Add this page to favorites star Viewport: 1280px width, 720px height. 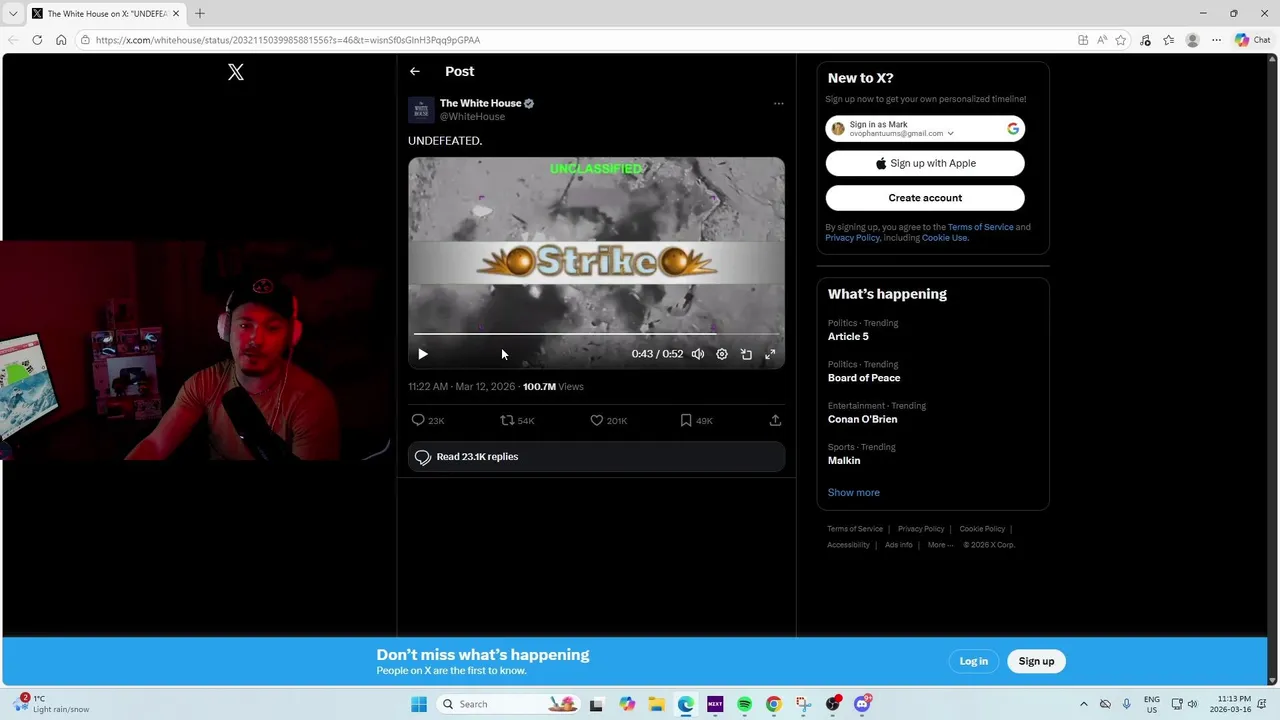tap(1121, 40)
